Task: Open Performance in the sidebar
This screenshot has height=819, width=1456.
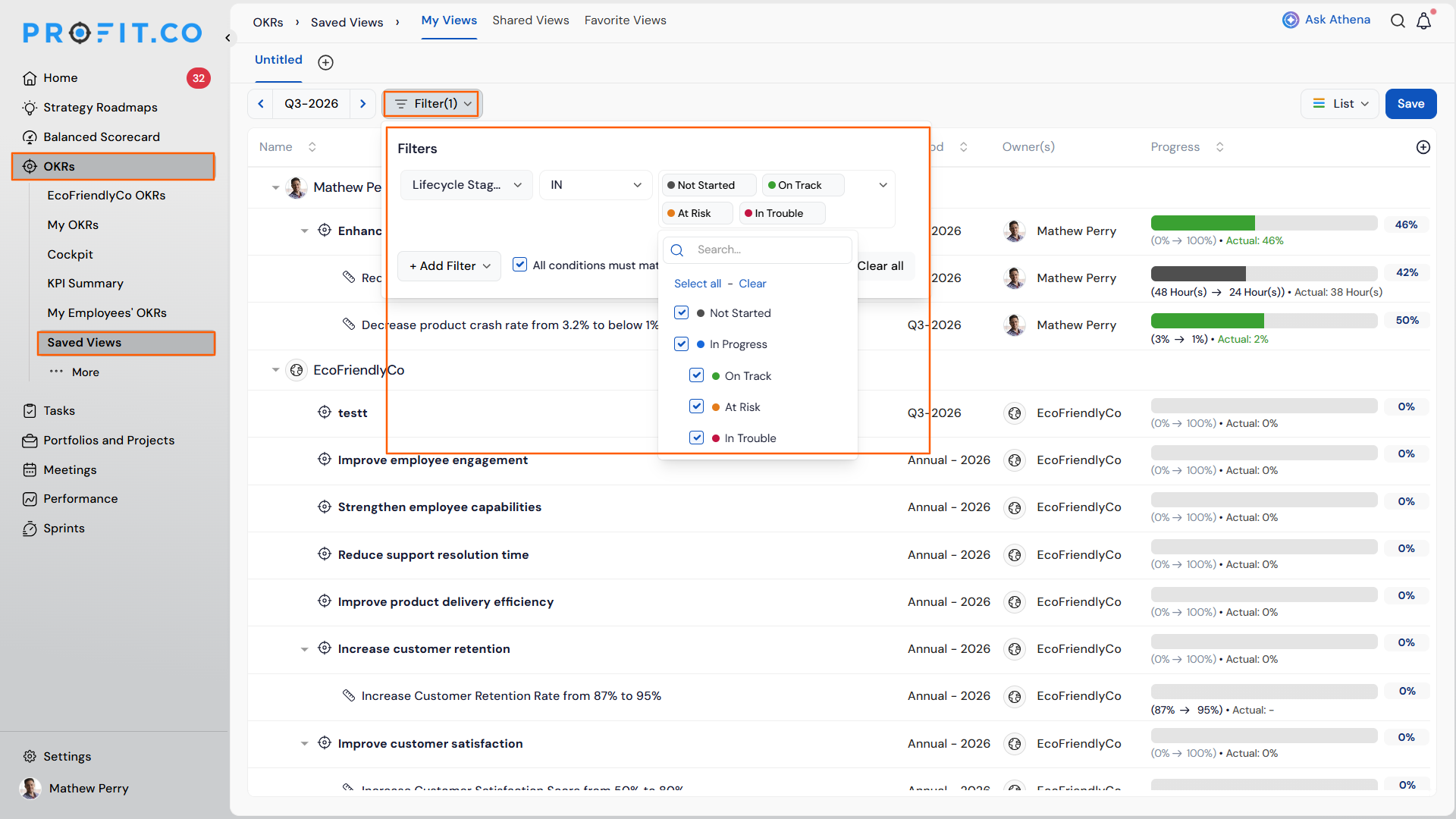Action: [80, 499]
